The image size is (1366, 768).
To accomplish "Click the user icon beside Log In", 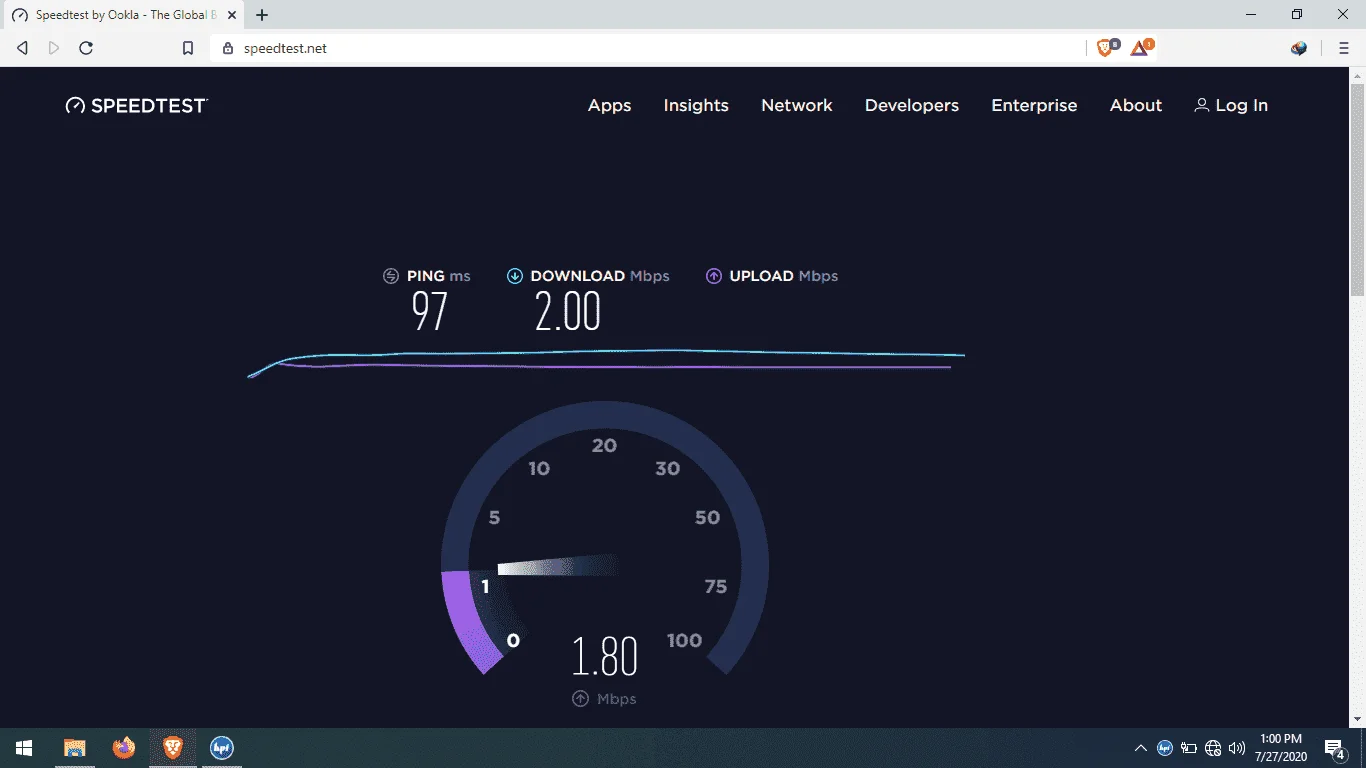I will 1201,105.
